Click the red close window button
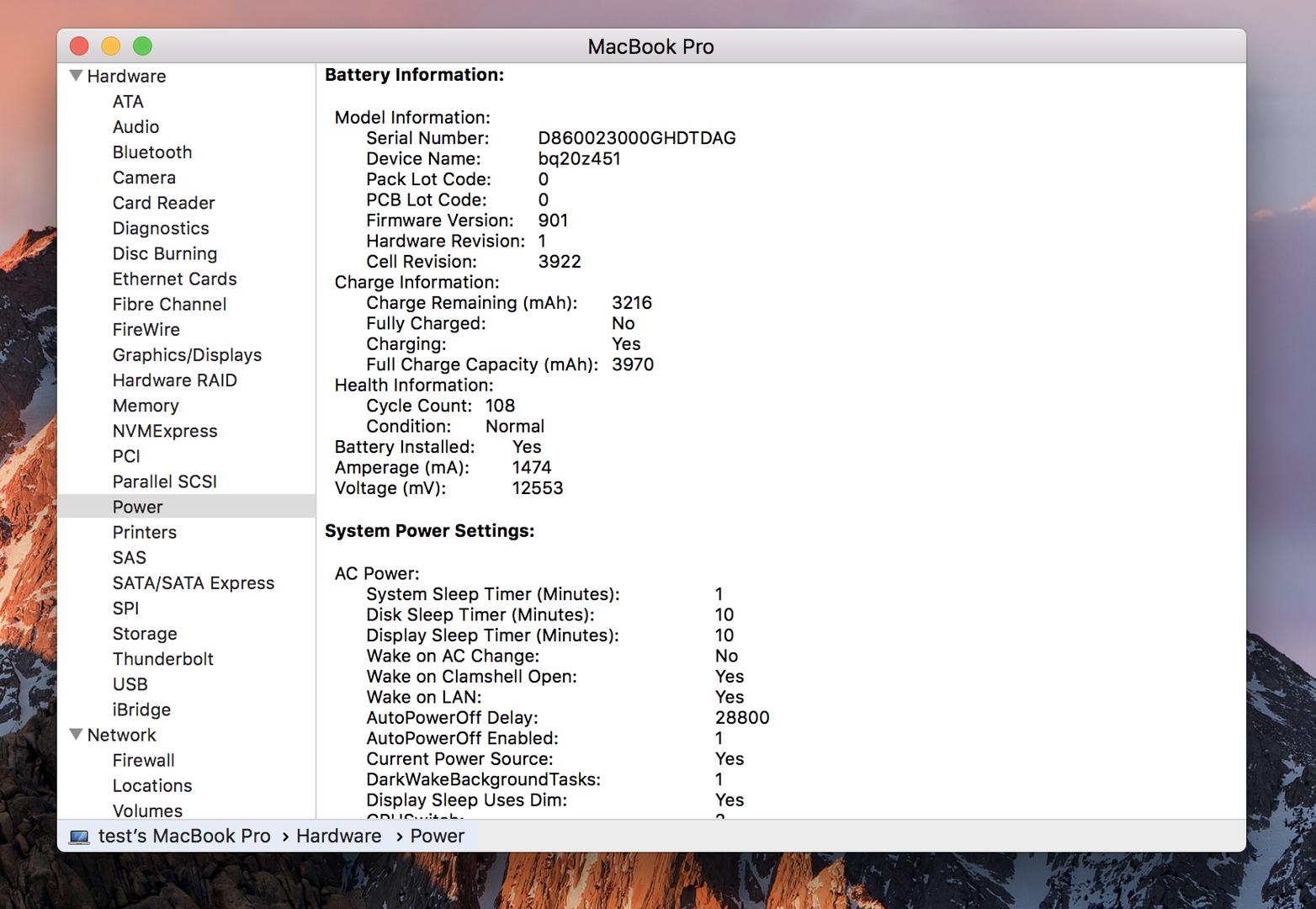Image resolution: width=1316 pixels, height=909 pixels. click(x=79, y=46)
